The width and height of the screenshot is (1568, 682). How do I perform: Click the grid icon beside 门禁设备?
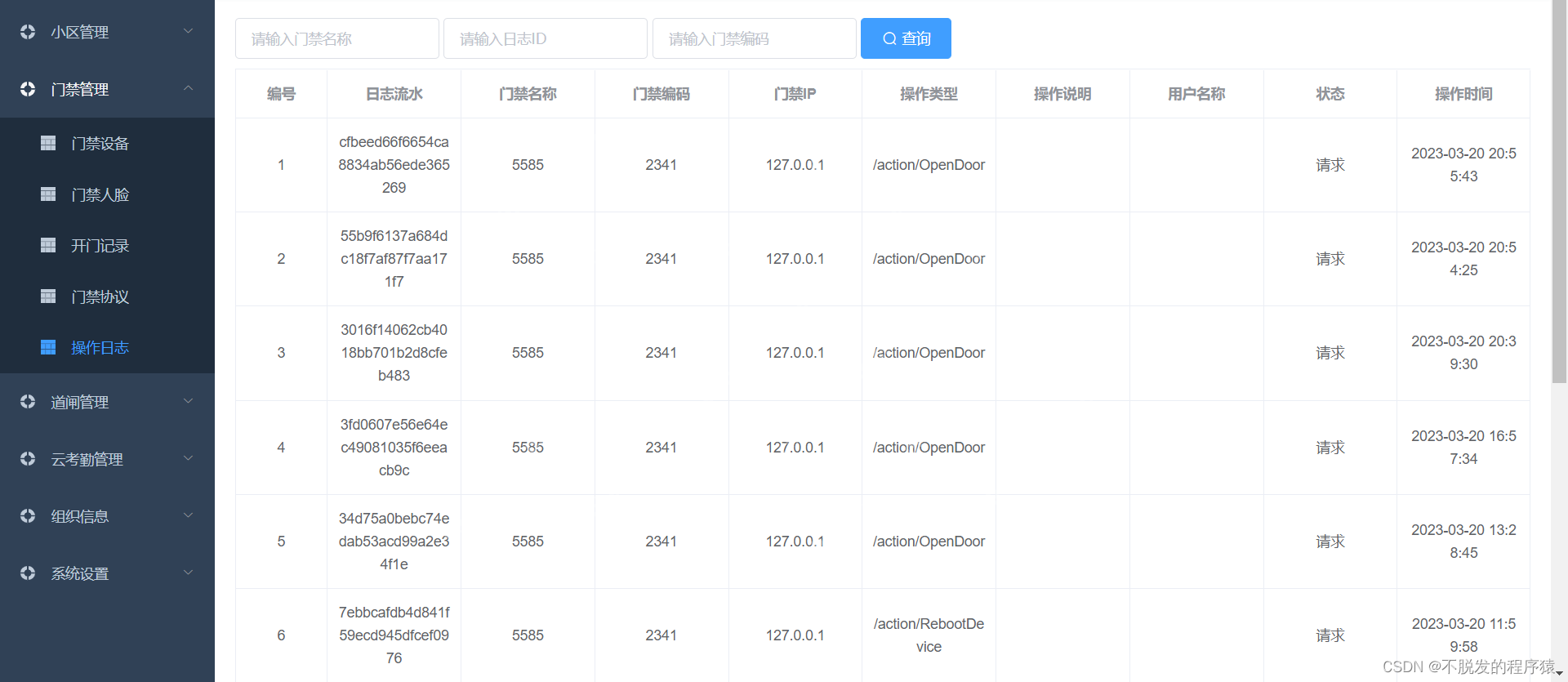click(48, 144)
